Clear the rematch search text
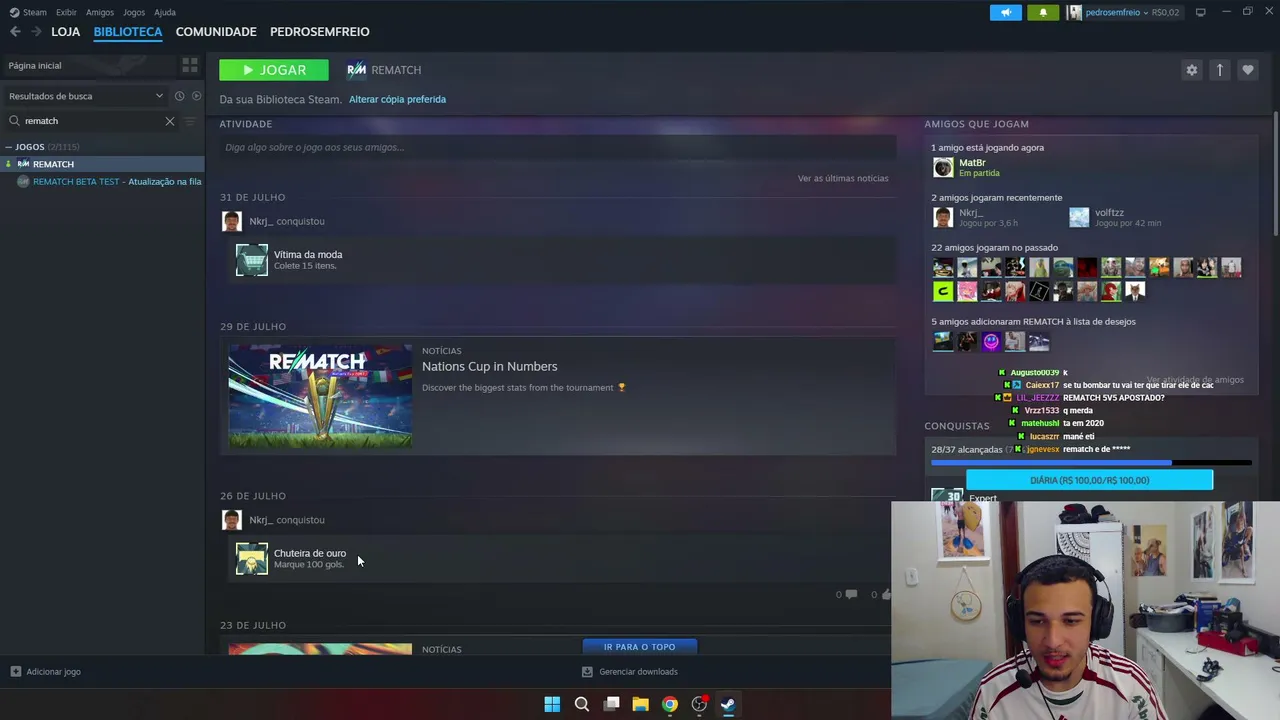1280x720 pixels. tap(170, 121)
